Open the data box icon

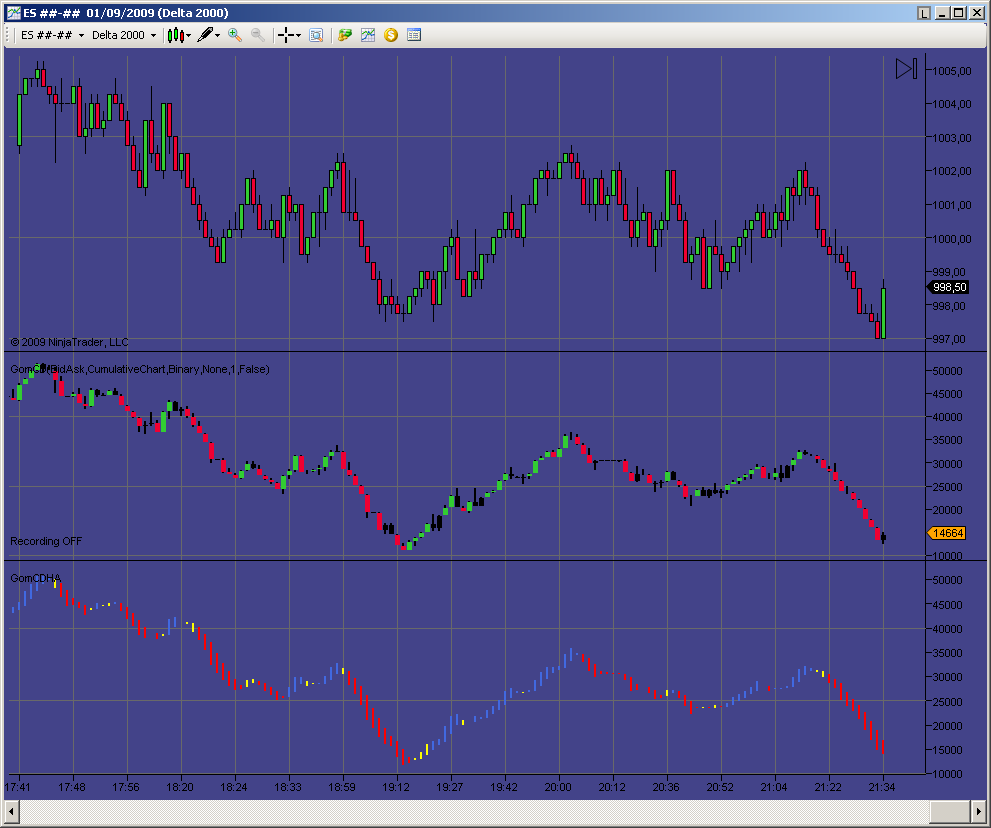point(316,35)
